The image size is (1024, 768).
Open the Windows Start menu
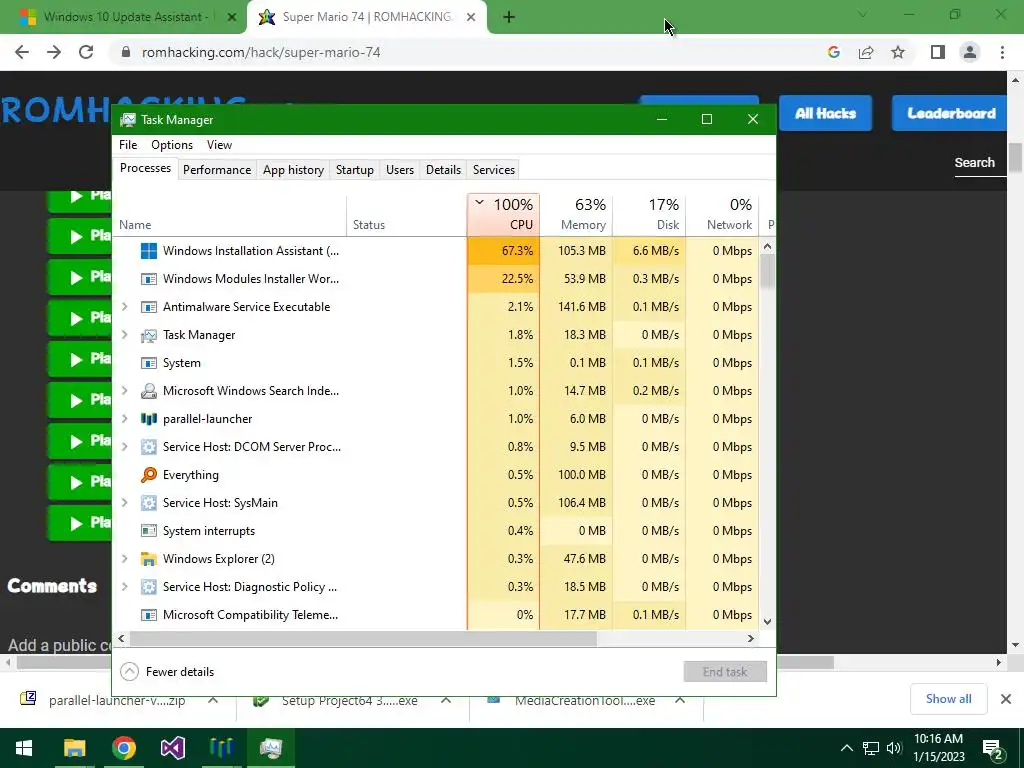[x=24, y=748]
